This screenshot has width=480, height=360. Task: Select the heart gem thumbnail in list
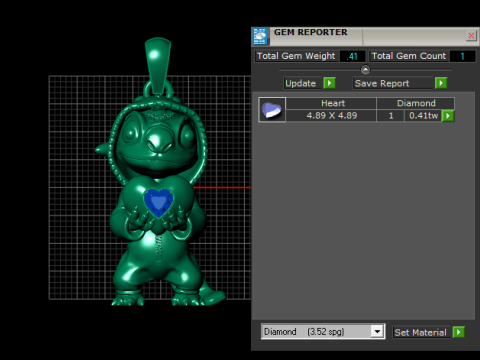click(272, 110)
